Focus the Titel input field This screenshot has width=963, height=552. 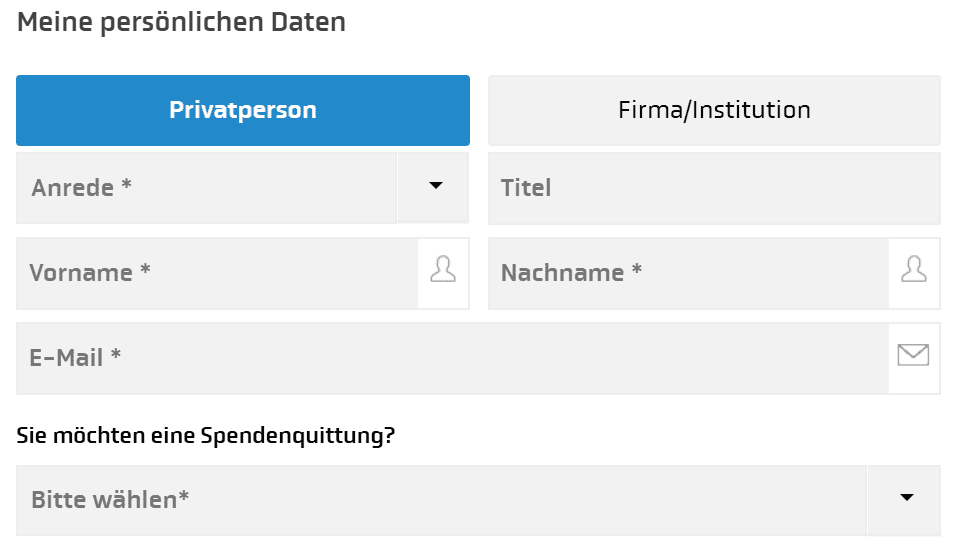click(714, 187)
